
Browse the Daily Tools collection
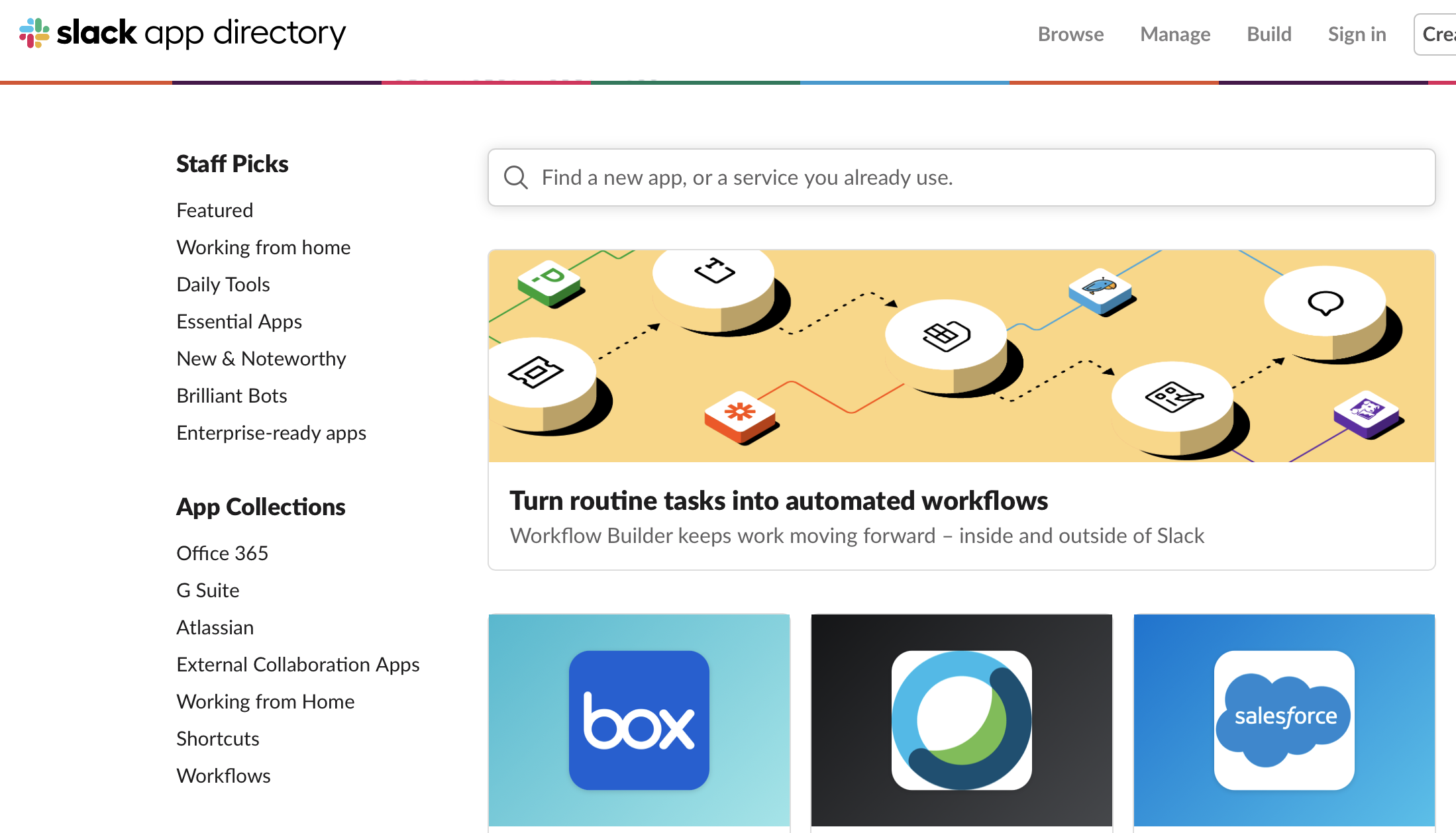pyautogui.click(x=223, y=284)
